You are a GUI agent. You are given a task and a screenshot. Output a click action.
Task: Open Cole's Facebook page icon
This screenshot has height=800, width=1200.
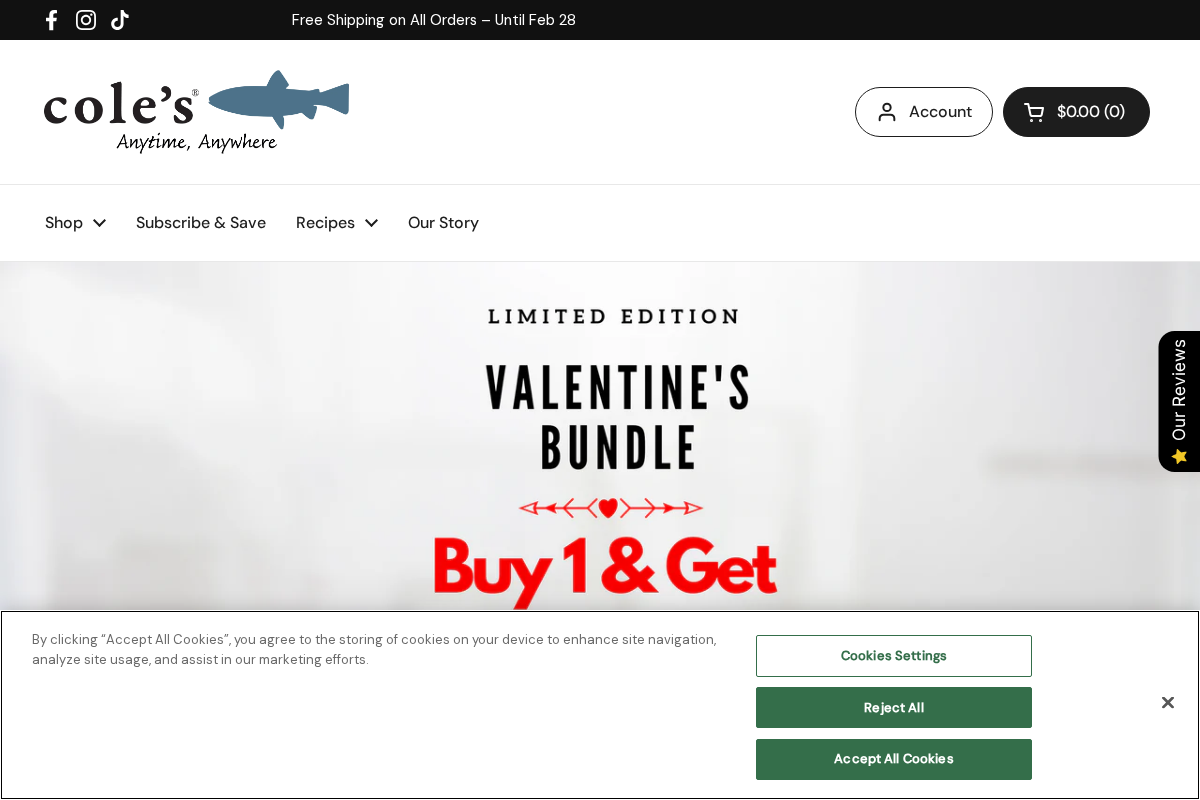click(x=51, y=19)
